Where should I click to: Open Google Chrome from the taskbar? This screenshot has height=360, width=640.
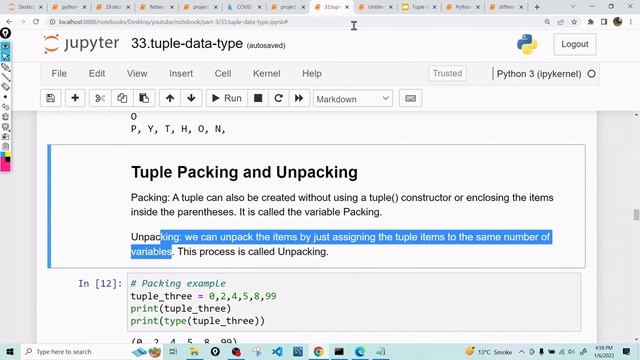coord(318,351)
